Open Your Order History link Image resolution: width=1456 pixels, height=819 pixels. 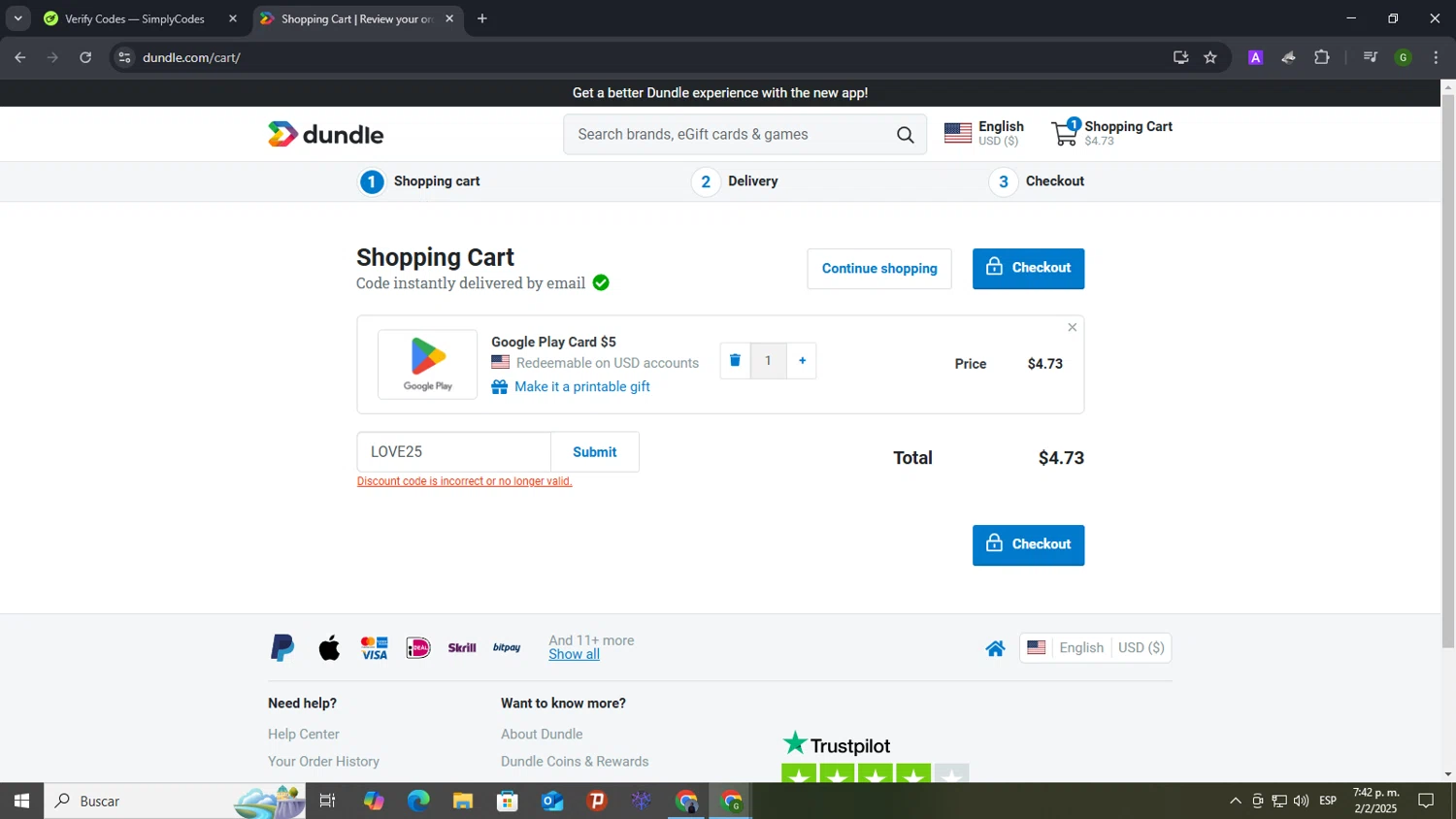[323, 762]
